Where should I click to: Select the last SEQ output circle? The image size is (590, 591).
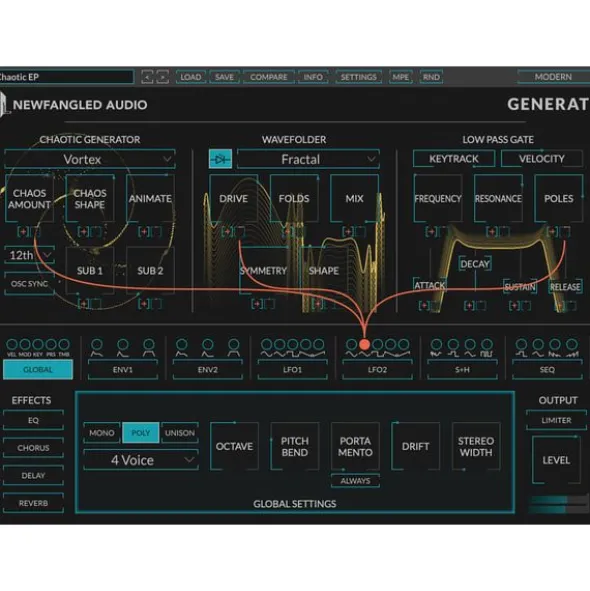572,344
